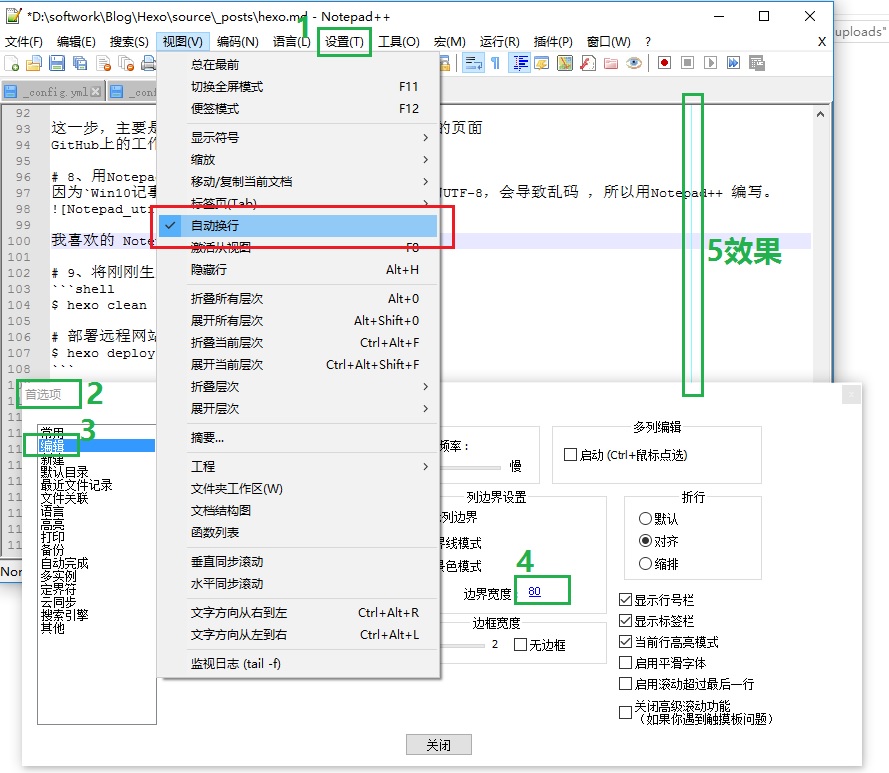889x773 pixels.
Task: Choose 自动换行 in the View menu
Action: (x=298, y=226)
